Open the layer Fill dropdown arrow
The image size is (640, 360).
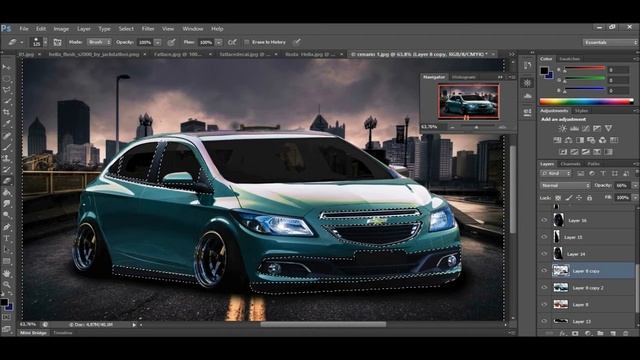coord(635,198)
